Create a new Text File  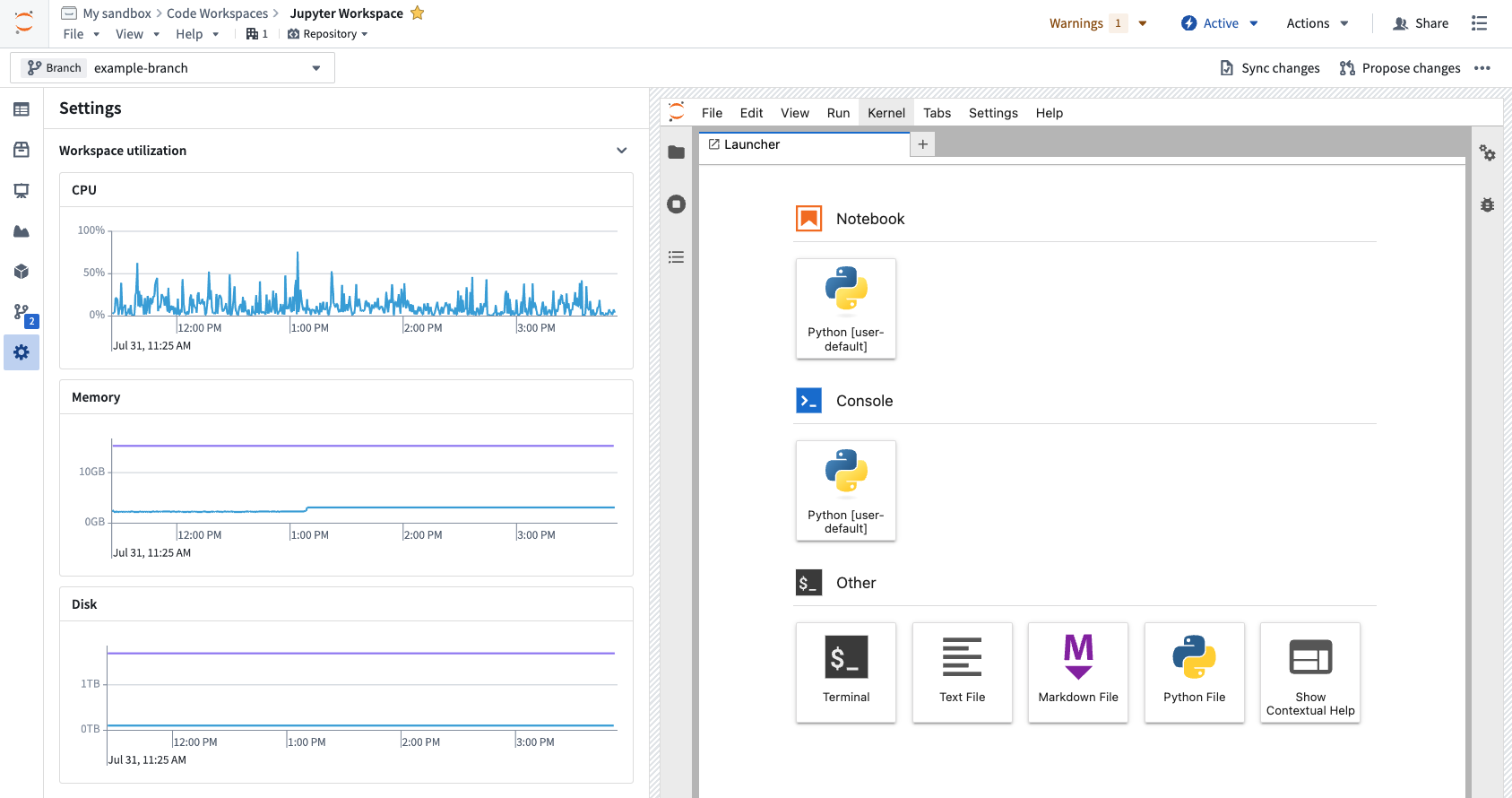coord(963,672)
